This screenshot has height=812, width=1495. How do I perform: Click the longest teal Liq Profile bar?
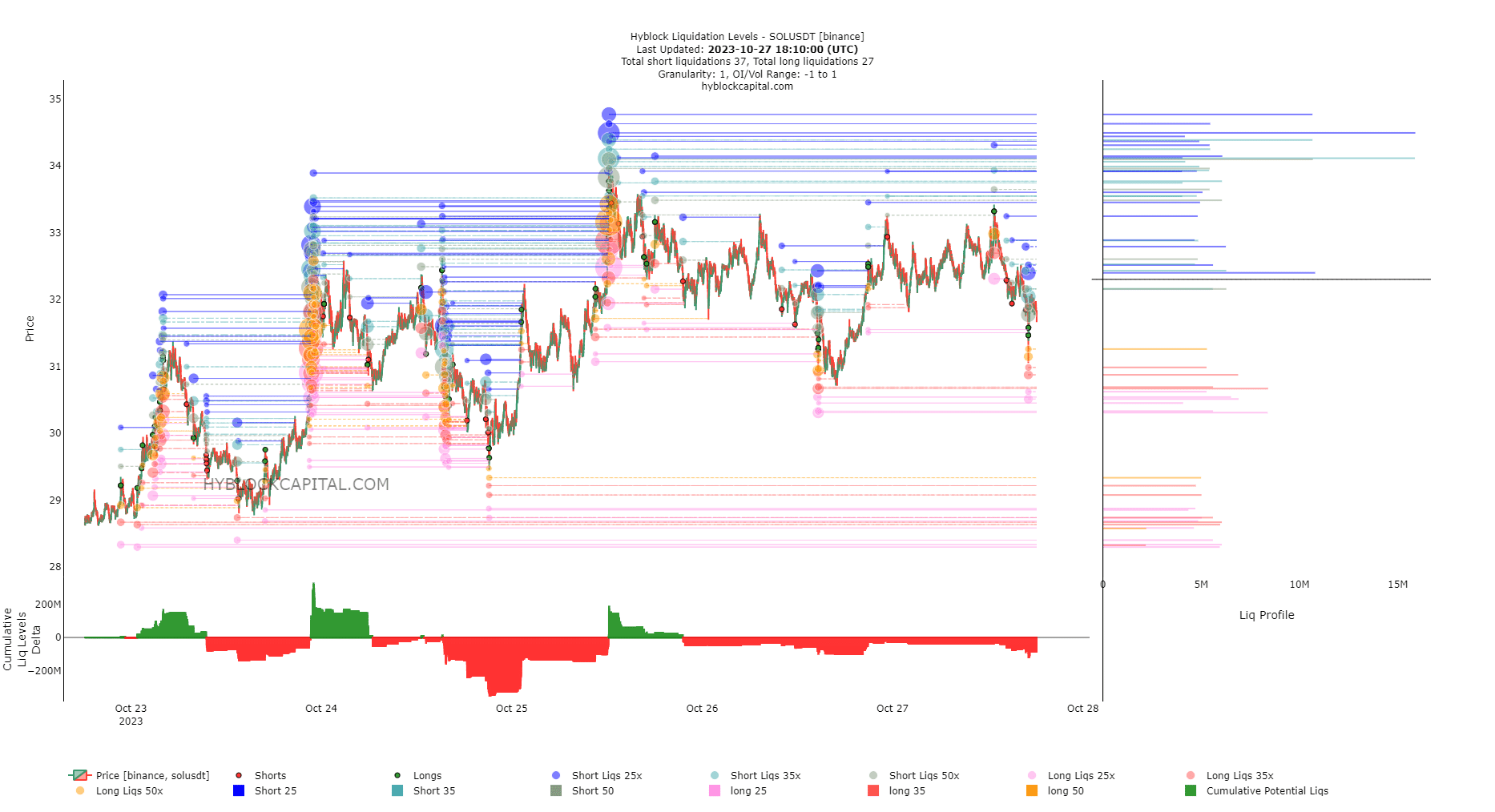click(1259, 159)
